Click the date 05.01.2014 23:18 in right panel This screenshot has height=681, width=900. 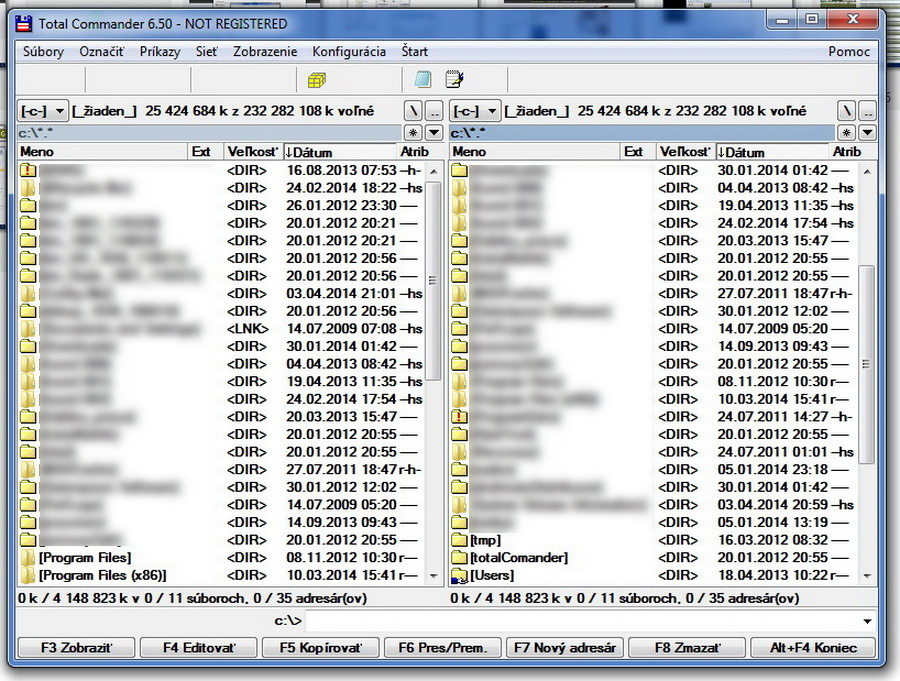[x=773, y=469]
